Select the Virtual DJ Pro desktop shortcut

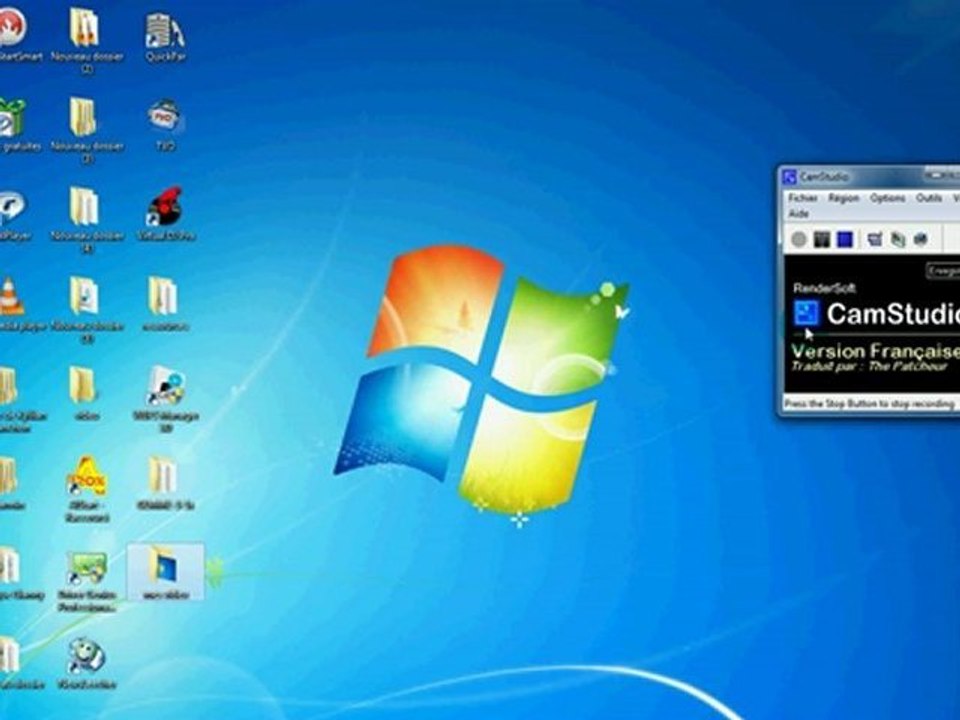pyautogui.click(x=165, y=214)
